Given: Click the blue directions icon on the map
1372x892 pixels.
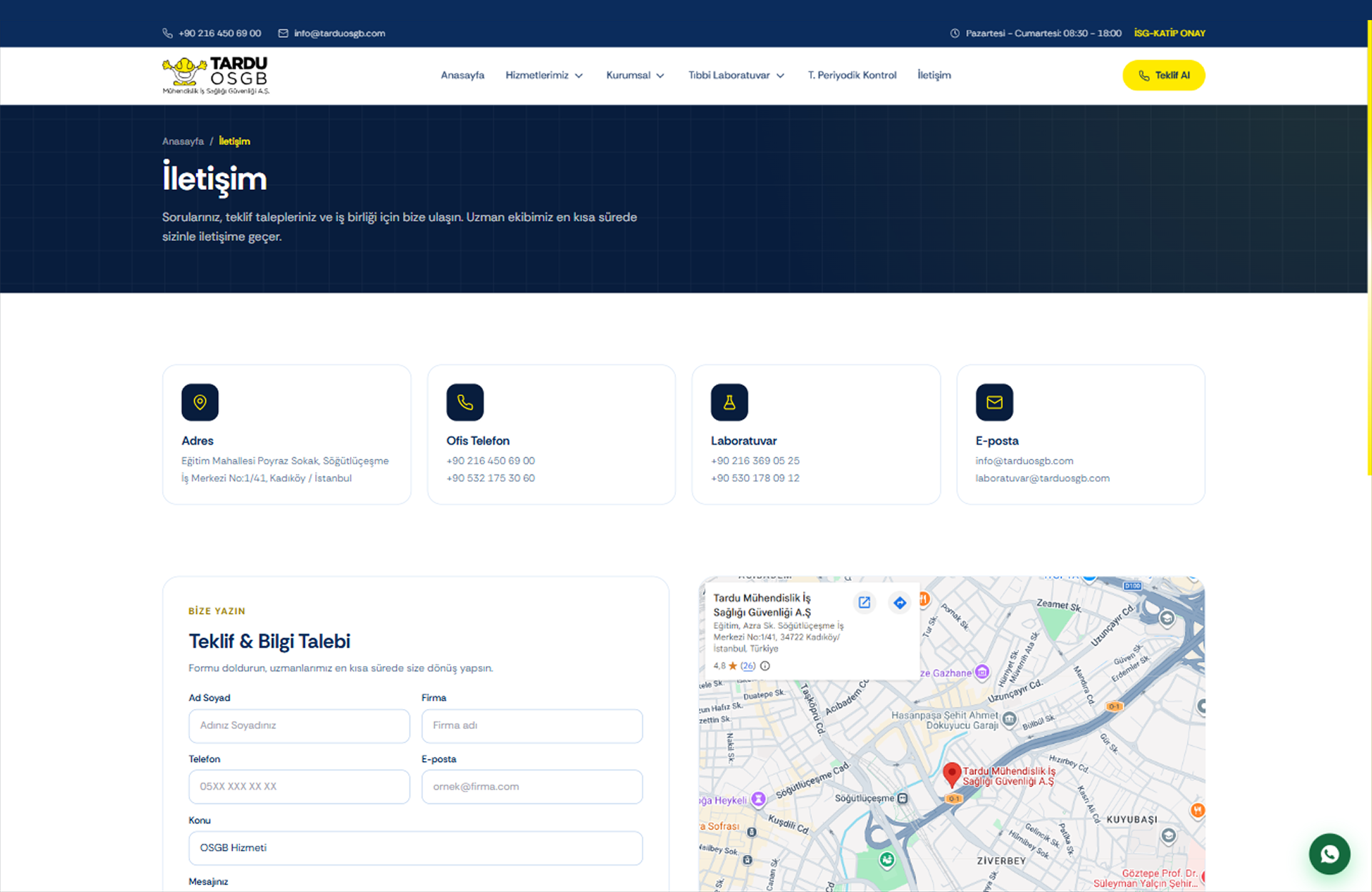Looking at the screenshot, I should (900, 603).
